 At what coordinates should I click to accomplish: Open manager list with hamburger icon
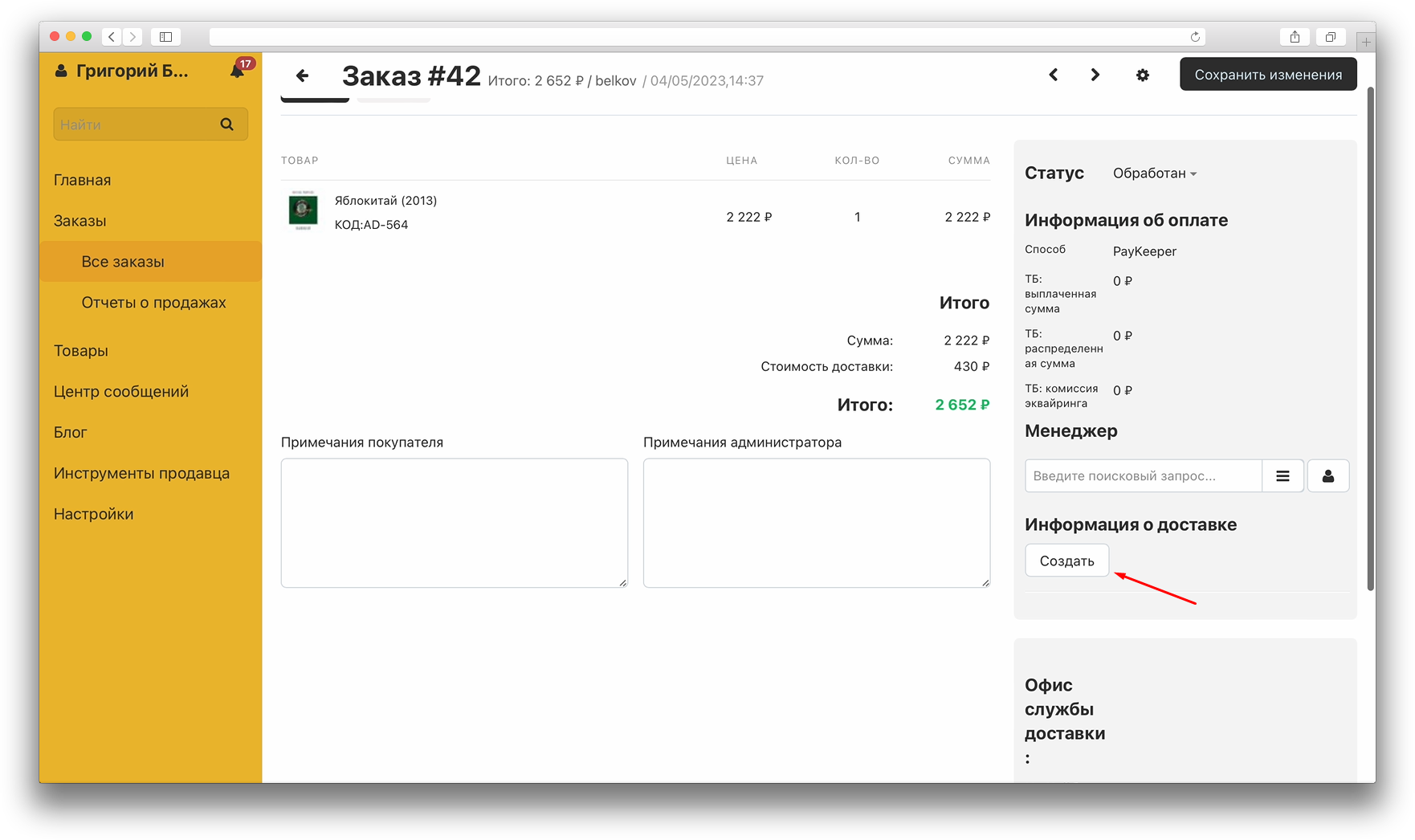point(1282,476)
